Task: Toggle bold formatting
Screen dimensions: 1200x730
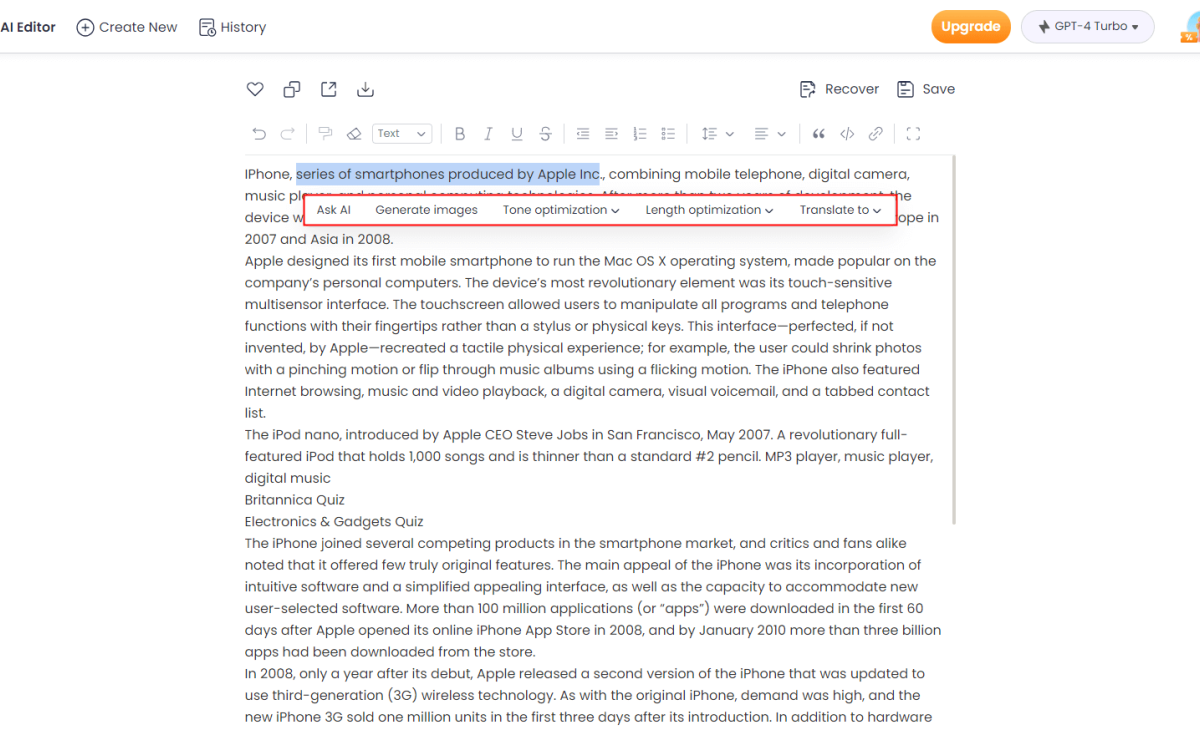Action: click(x=460, y=134)
